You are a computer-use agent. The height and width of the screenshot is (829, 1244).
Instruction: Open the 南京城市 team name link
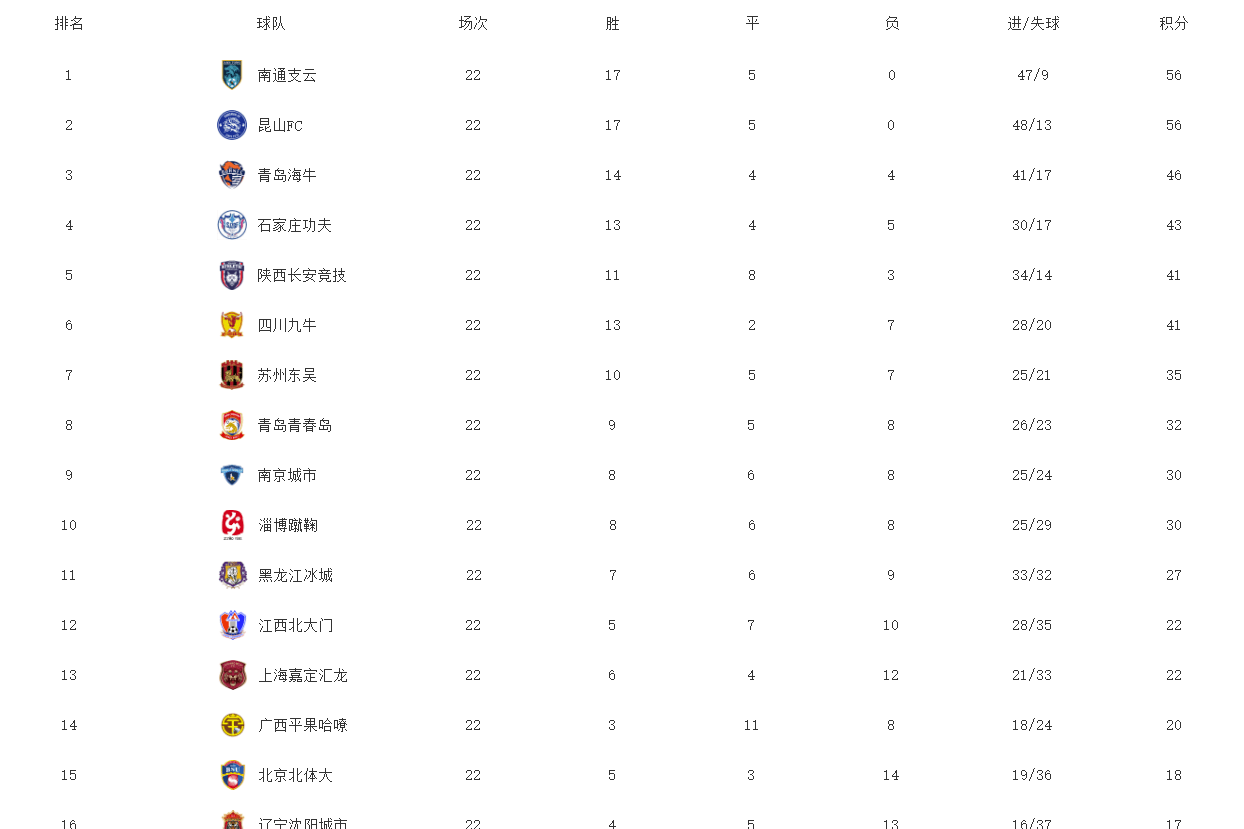coord(287,475)
